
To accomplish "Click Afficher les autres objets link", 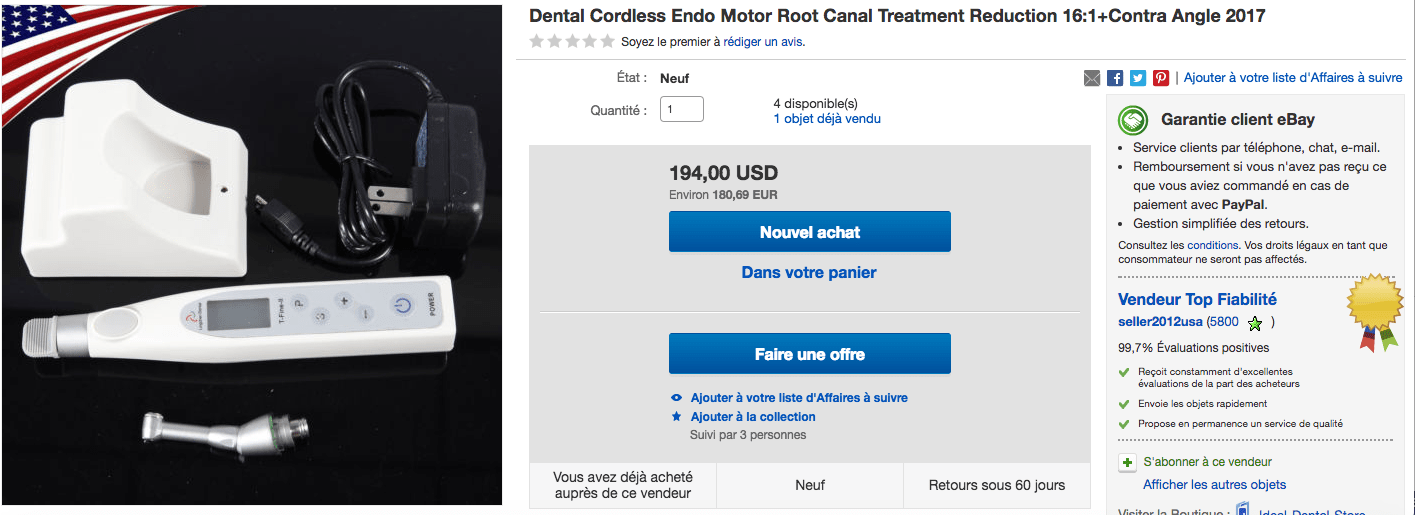I will pyautogui.click(x=1214, y=485).
